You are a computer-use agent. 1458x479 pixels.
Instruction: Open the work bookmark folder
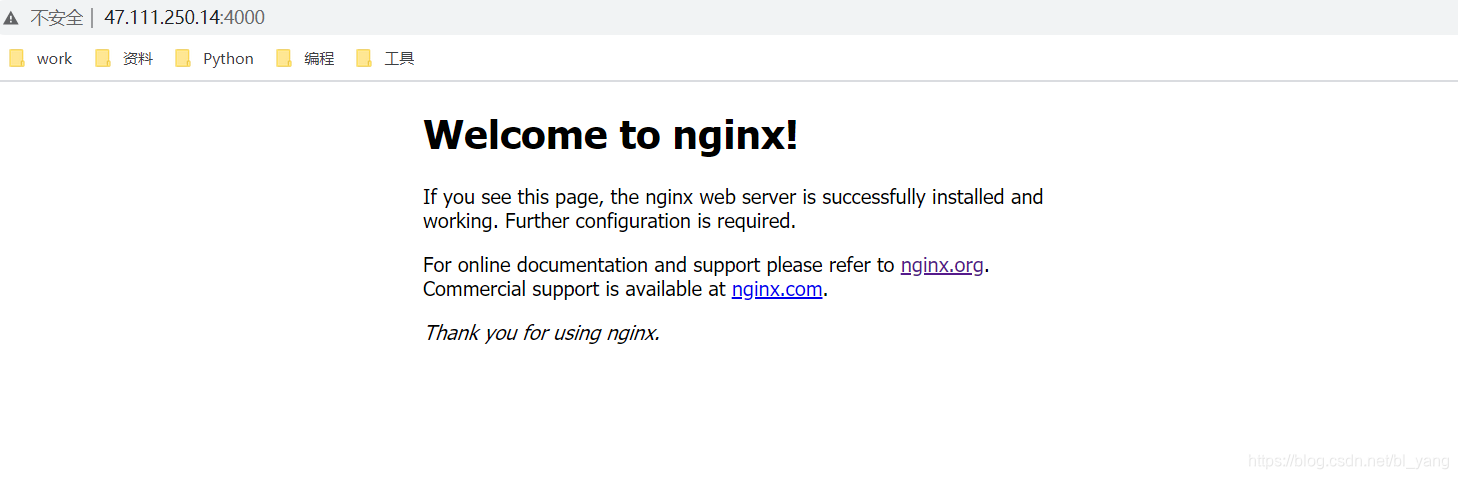41,59
